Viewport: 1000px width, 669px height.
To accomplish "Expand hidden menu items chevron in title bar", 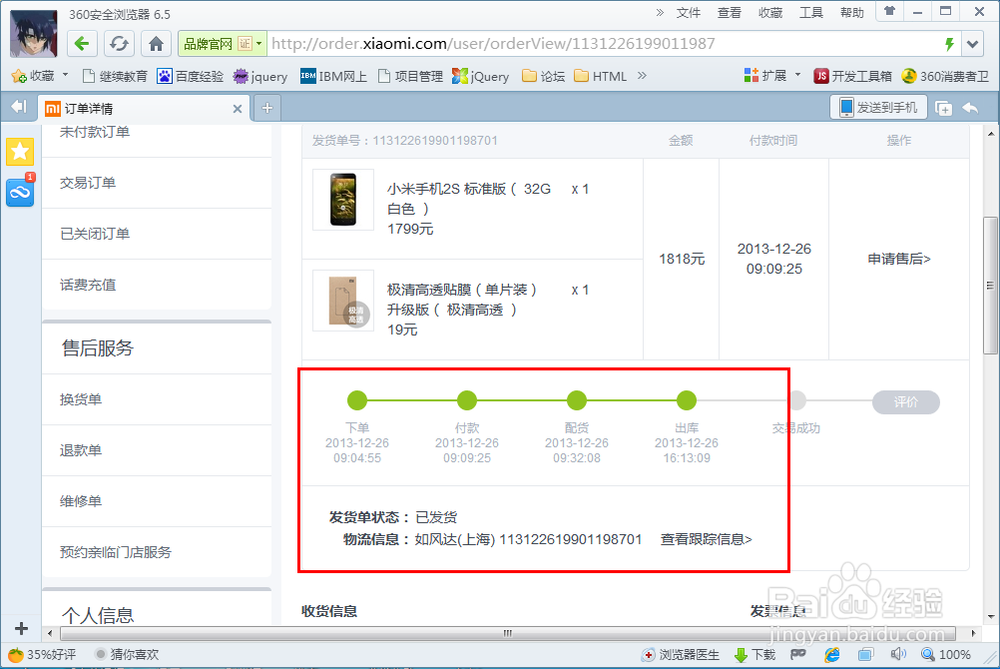I will pos(659,12).
